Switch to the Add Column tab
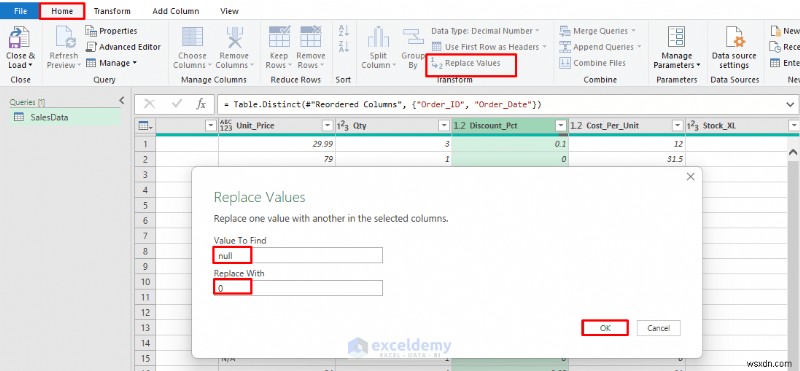Screen dimensions: 800x371 pos(176,11)
